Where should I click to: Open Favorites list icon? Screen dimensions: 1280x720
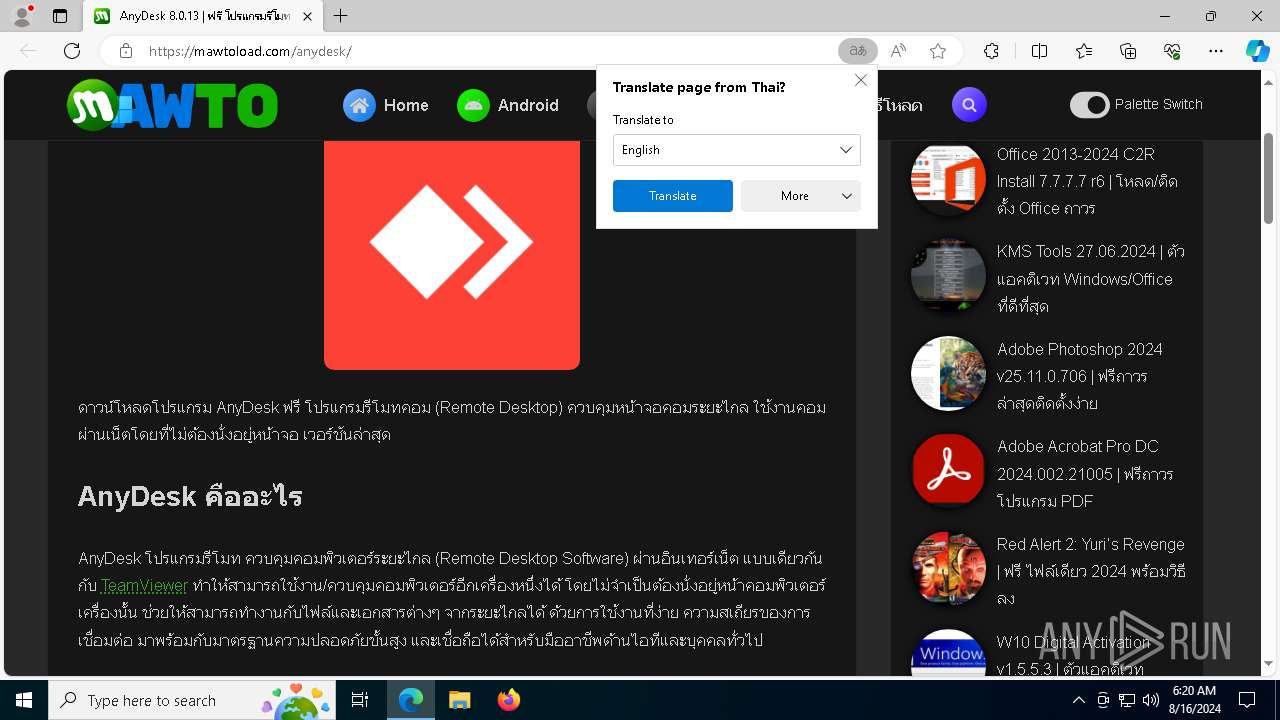click(x=1084, y=51)
